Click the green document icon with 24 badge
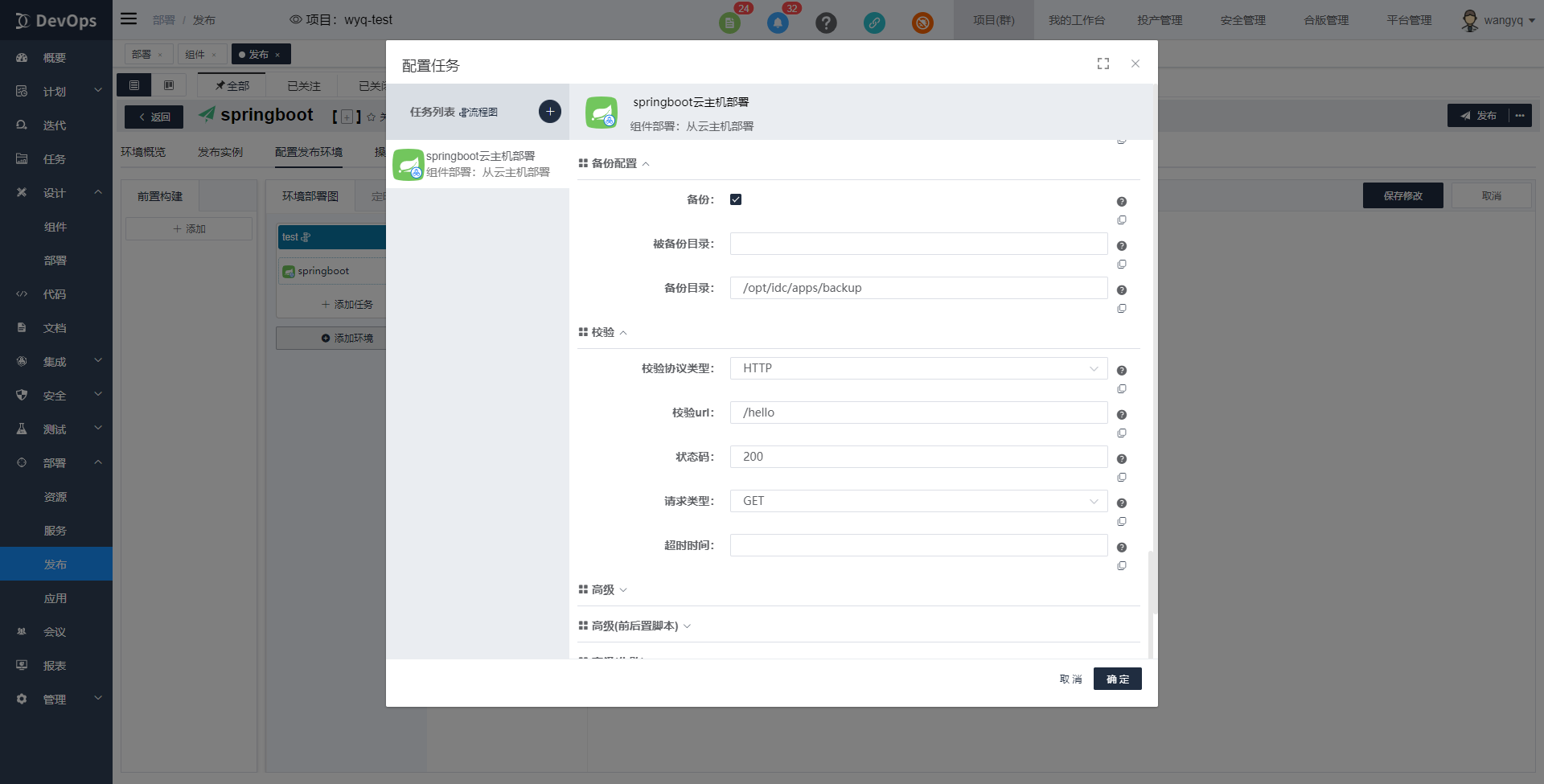The width and height of the screenshot is (1544, 784). (x=730, y=23)
